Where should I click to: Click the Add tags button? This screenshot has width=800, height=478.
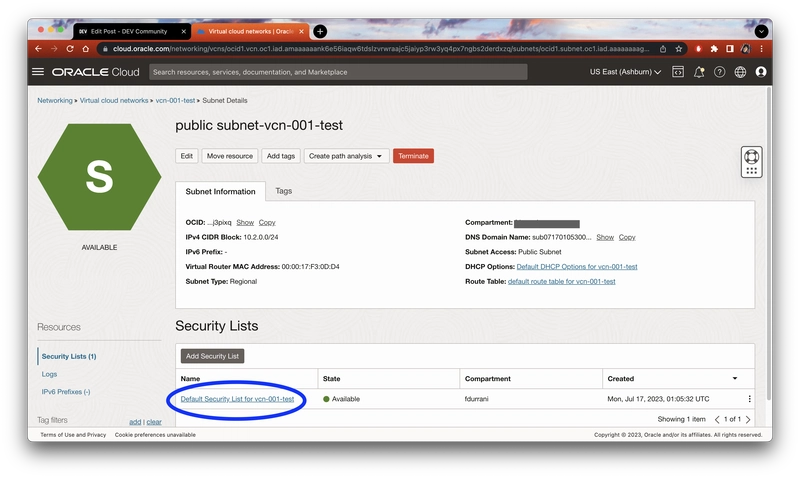tap(281, 156)
